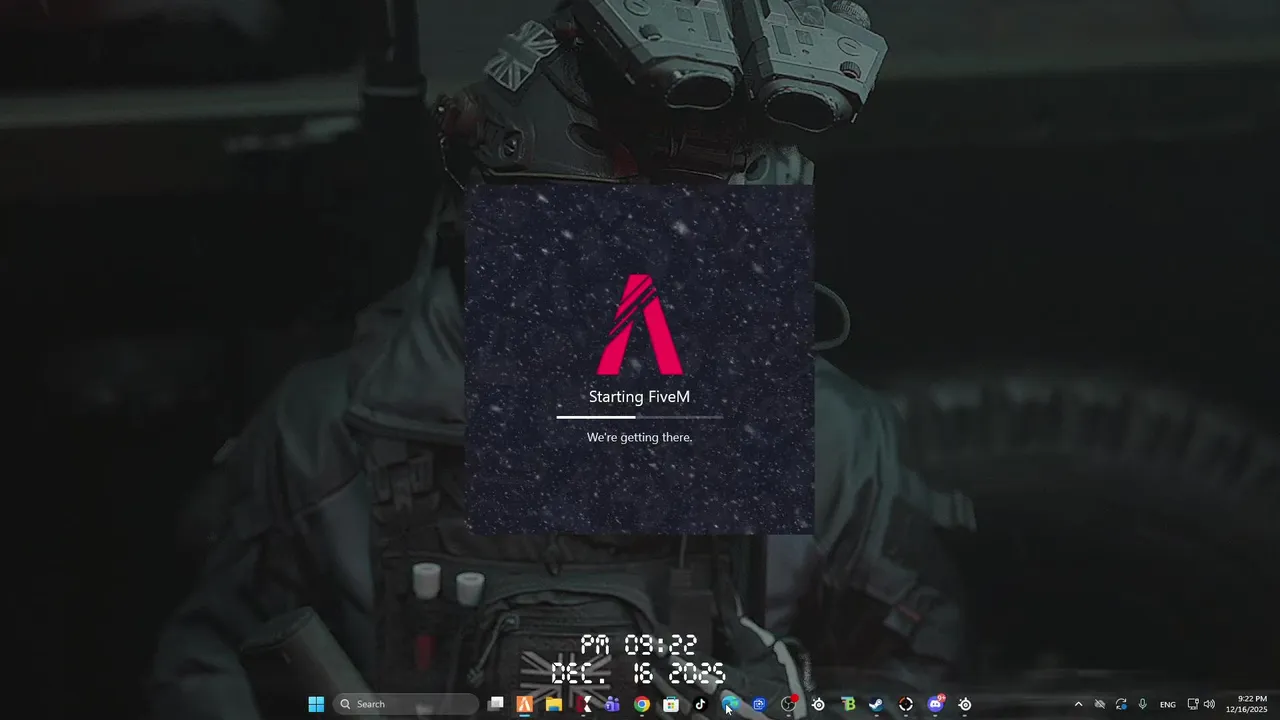Image resolution: width=1280 pixels, height=720 pixels.
Task: Open Microsoft Store from the taskbar
Action: click(671, 704)
